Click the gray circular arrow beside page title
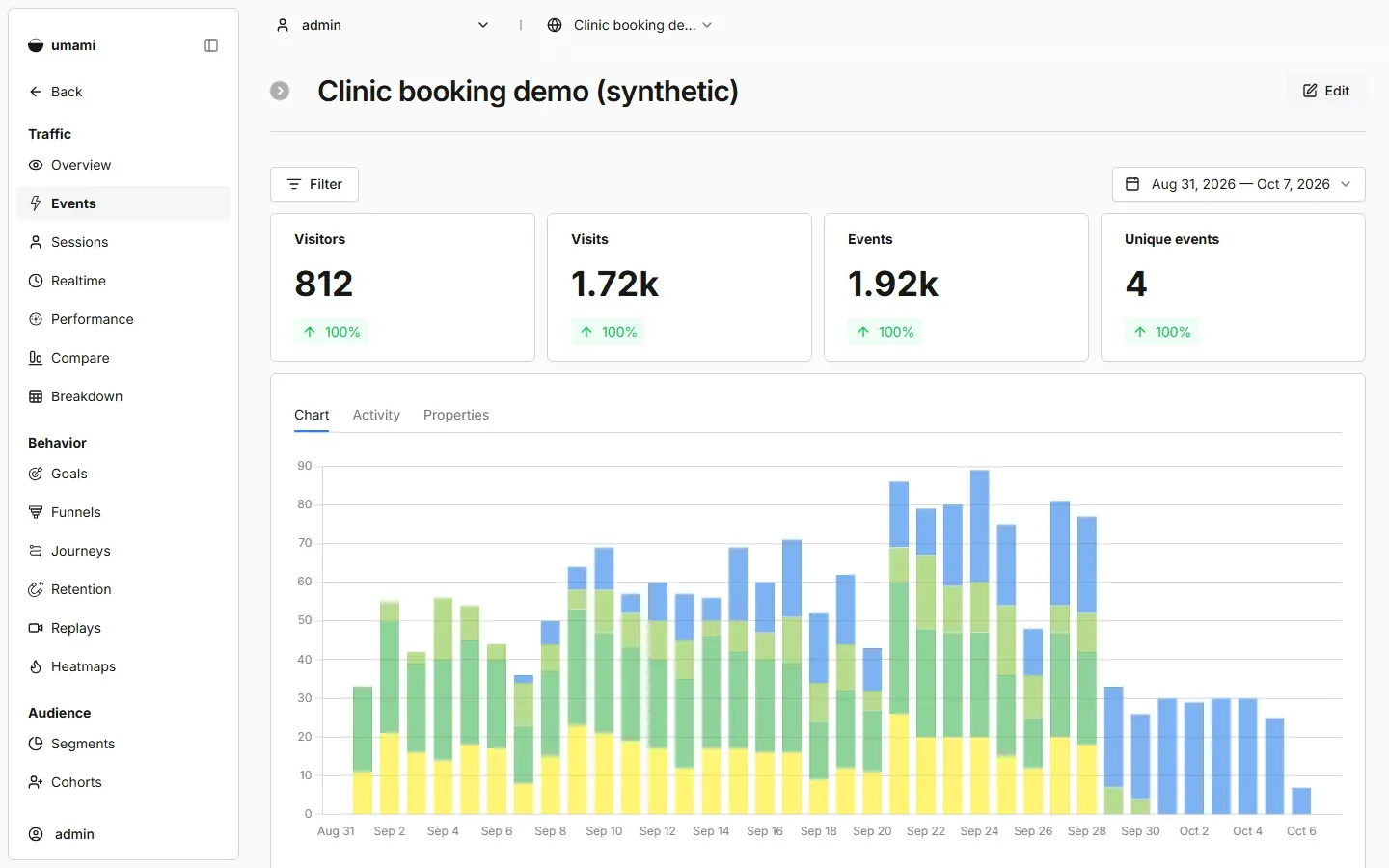The image size is (1389, 868). 280,91
